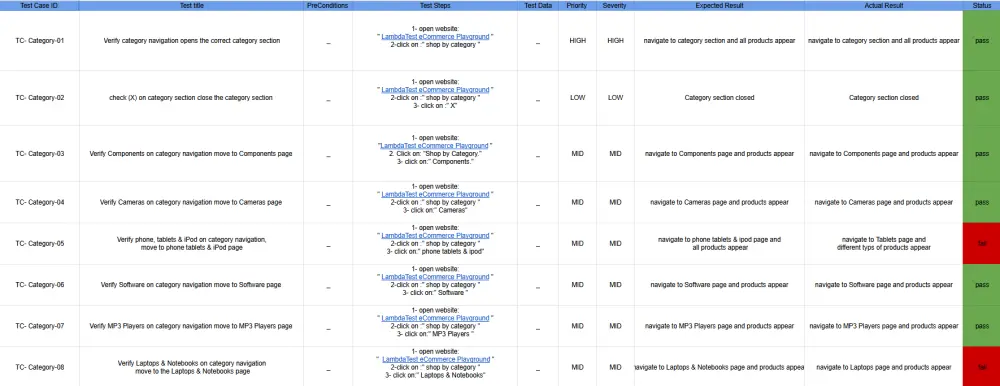Viewport: 1000px width, 386px height.
Task: Open the LambdaTest eCommerce Playground link in TC- Category-01 row
Action: 436,37
